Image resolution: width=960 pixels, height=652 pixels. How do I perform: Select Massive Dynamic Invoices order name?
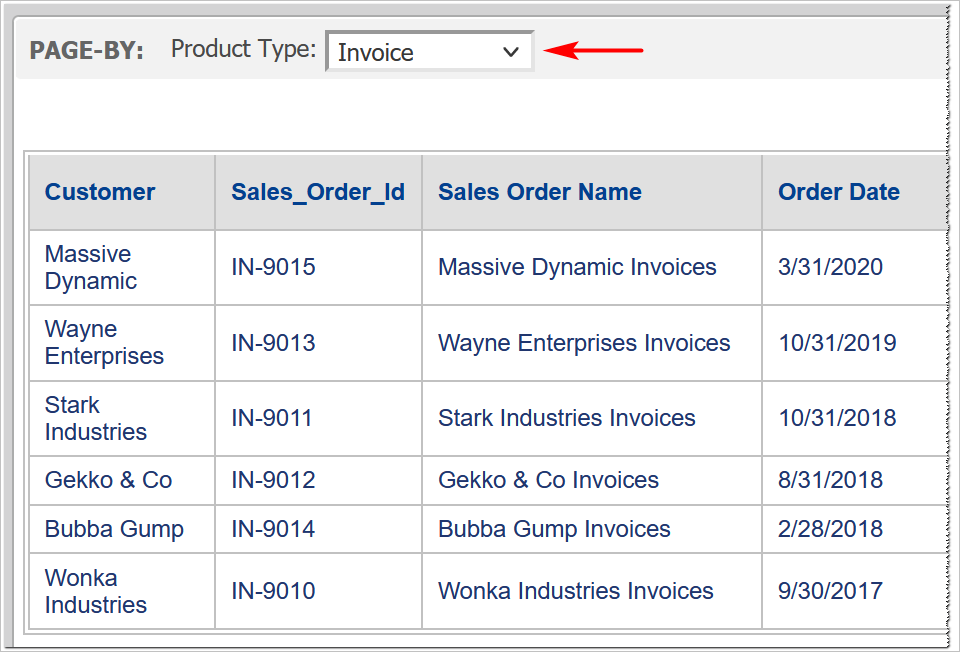point(577,267)
